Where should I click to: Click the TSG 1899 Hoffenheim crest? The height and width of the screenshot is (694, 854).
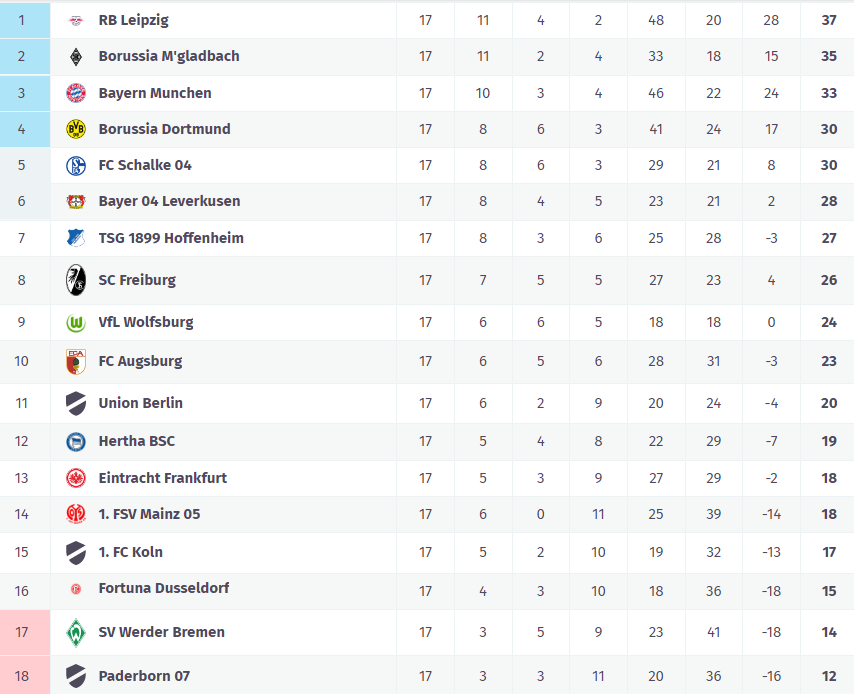[76, 238]
